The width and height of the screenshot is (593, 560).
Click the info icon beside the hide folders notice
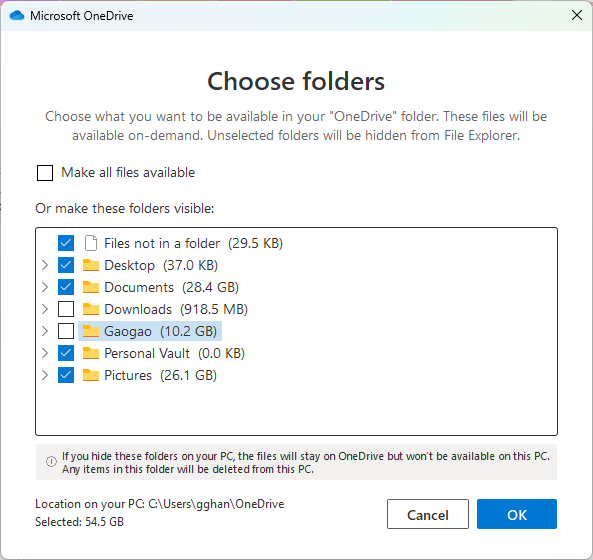click(x=51, y=462)
